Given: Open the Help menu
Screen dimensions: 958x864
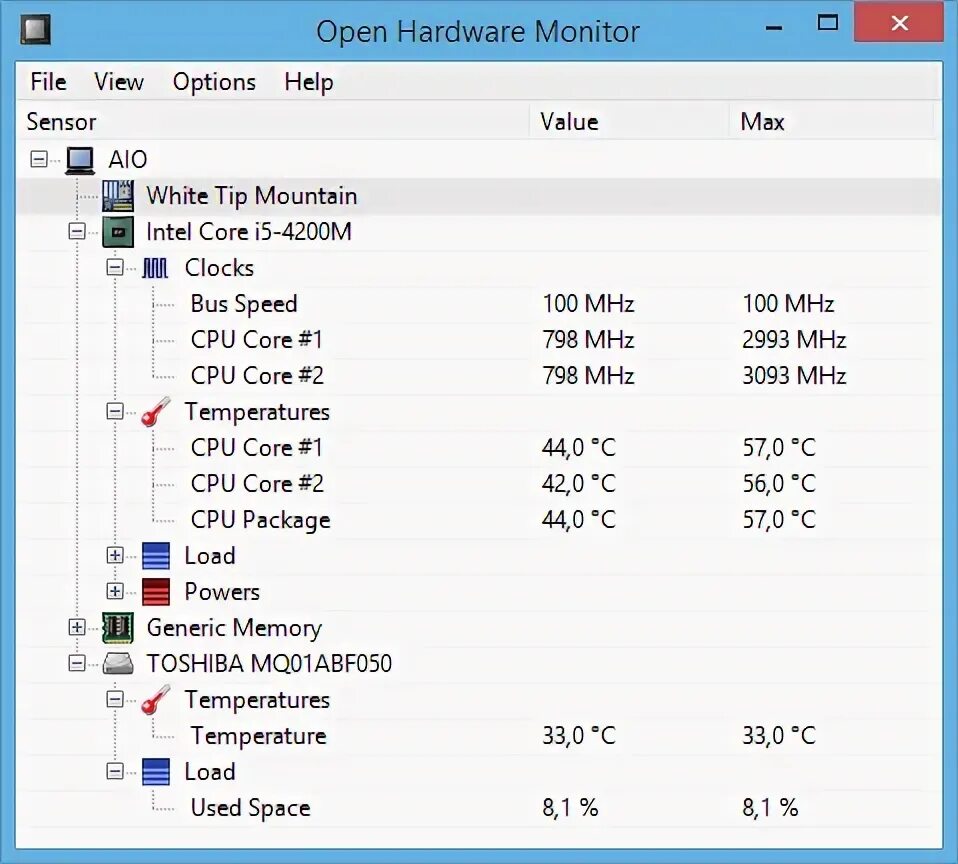Looking at the screenshot, I should pos(309,82).
